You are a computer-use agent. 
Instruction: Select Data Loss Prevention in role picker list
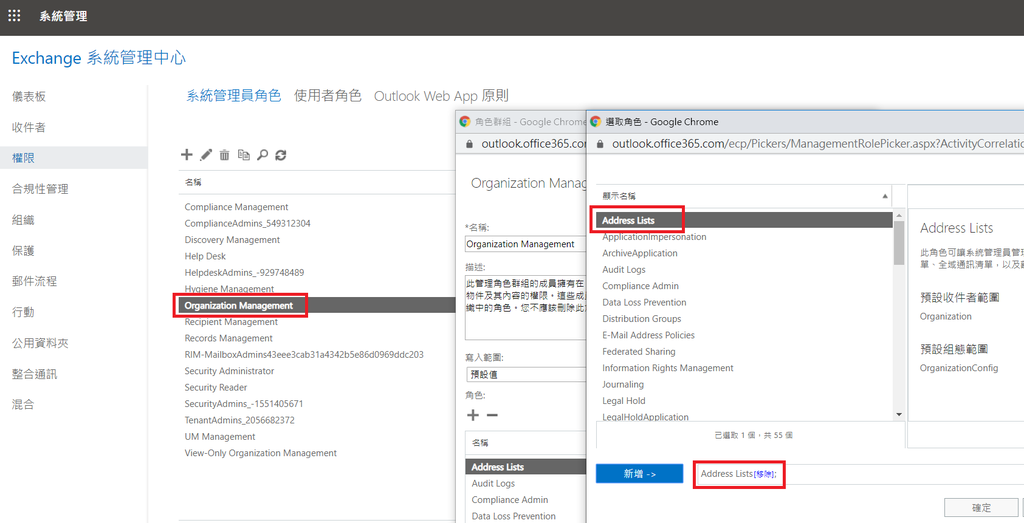[645, 302]
